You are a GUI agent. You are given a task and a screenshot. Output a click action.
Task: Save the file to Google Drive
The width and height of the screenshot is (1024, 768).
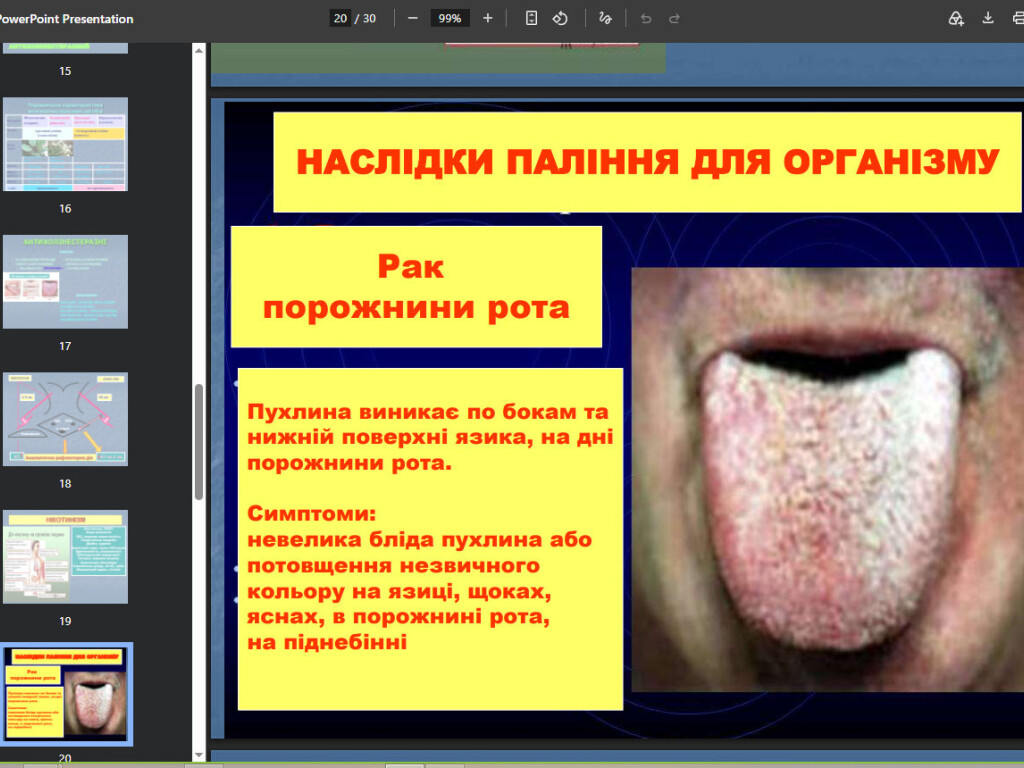[x=955, y=18]
